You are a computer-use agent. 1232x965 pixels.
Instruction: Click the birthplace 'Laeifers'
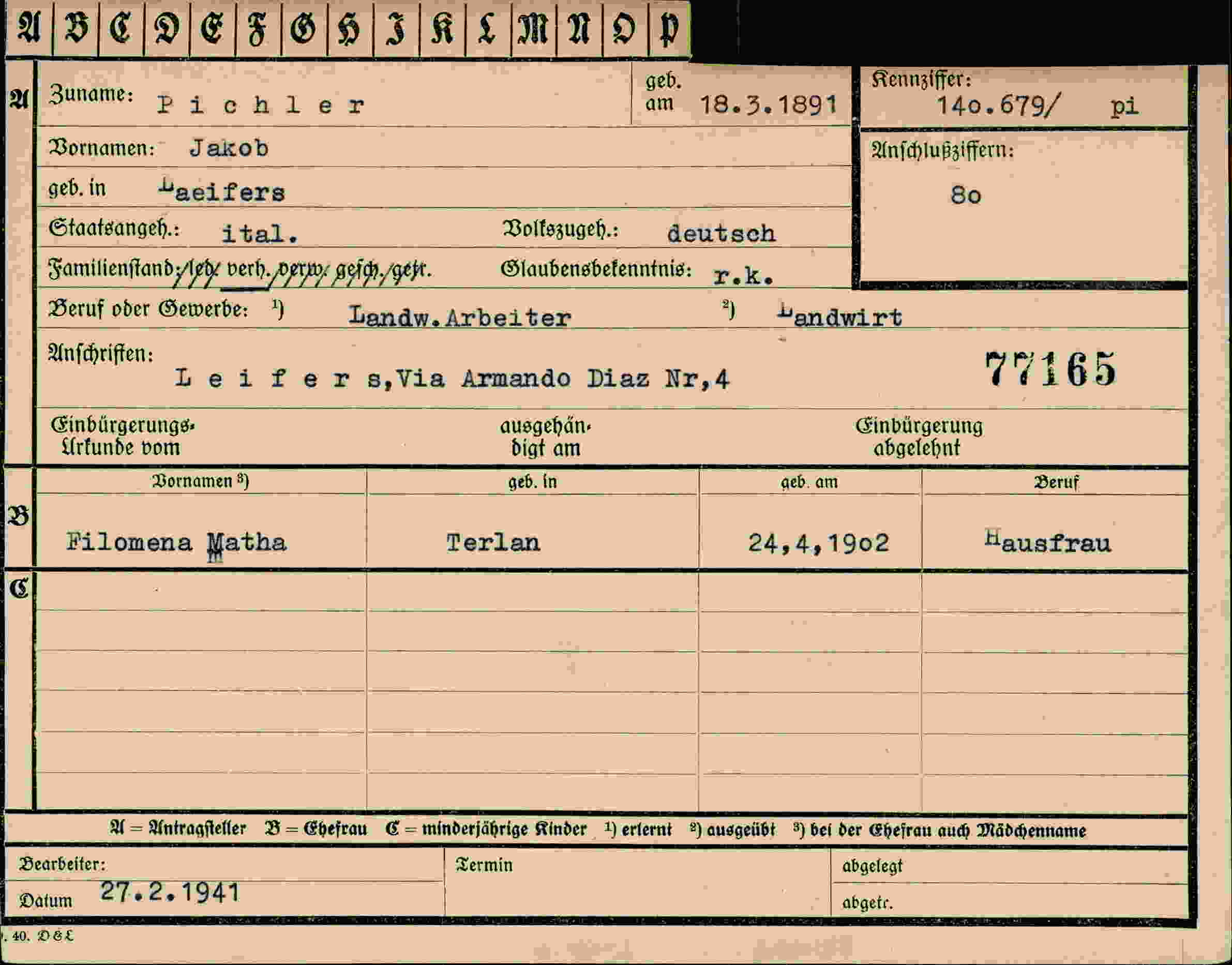click(x=221, y=191)
